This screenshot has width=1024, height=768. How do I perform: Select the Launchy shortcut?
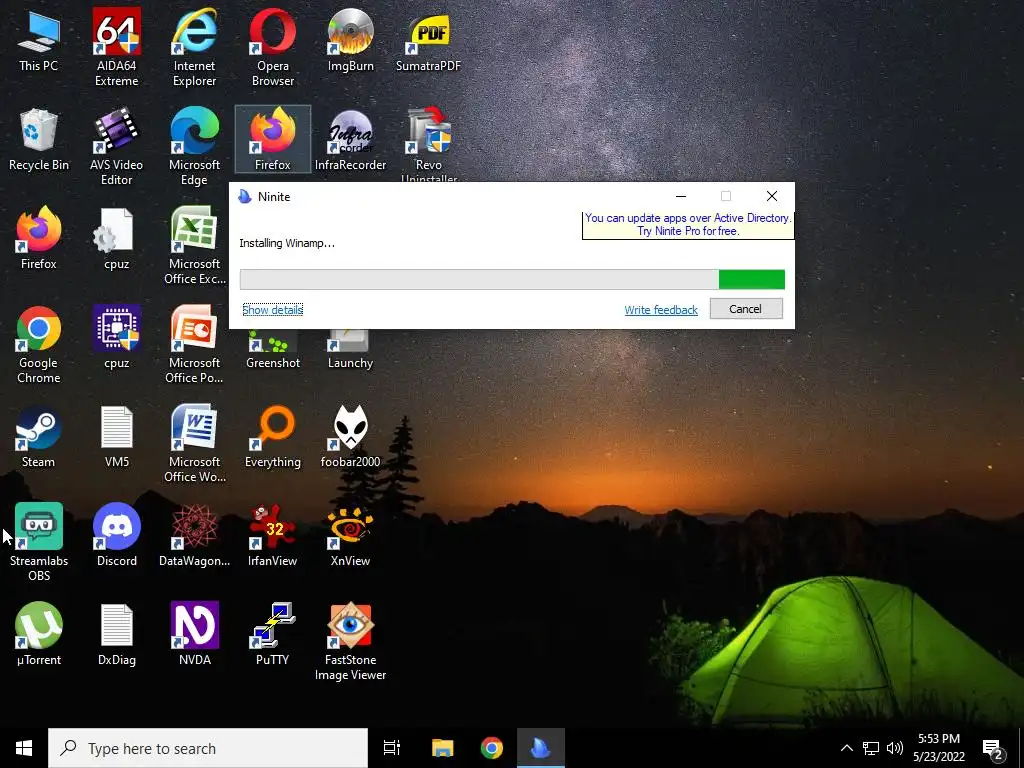(351, 351)
